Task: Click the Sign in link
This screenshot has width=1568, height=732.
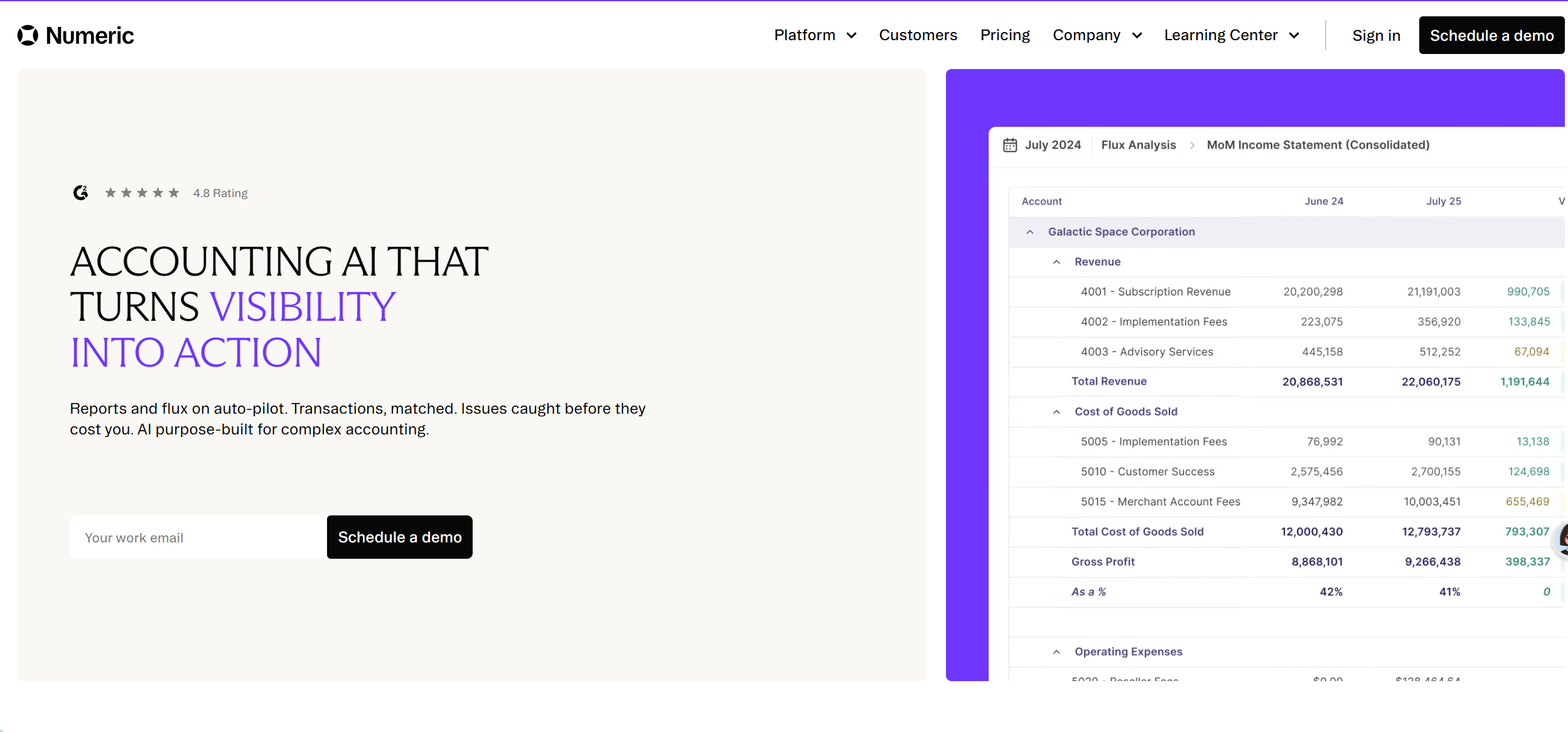Action: pos(1377,36)
